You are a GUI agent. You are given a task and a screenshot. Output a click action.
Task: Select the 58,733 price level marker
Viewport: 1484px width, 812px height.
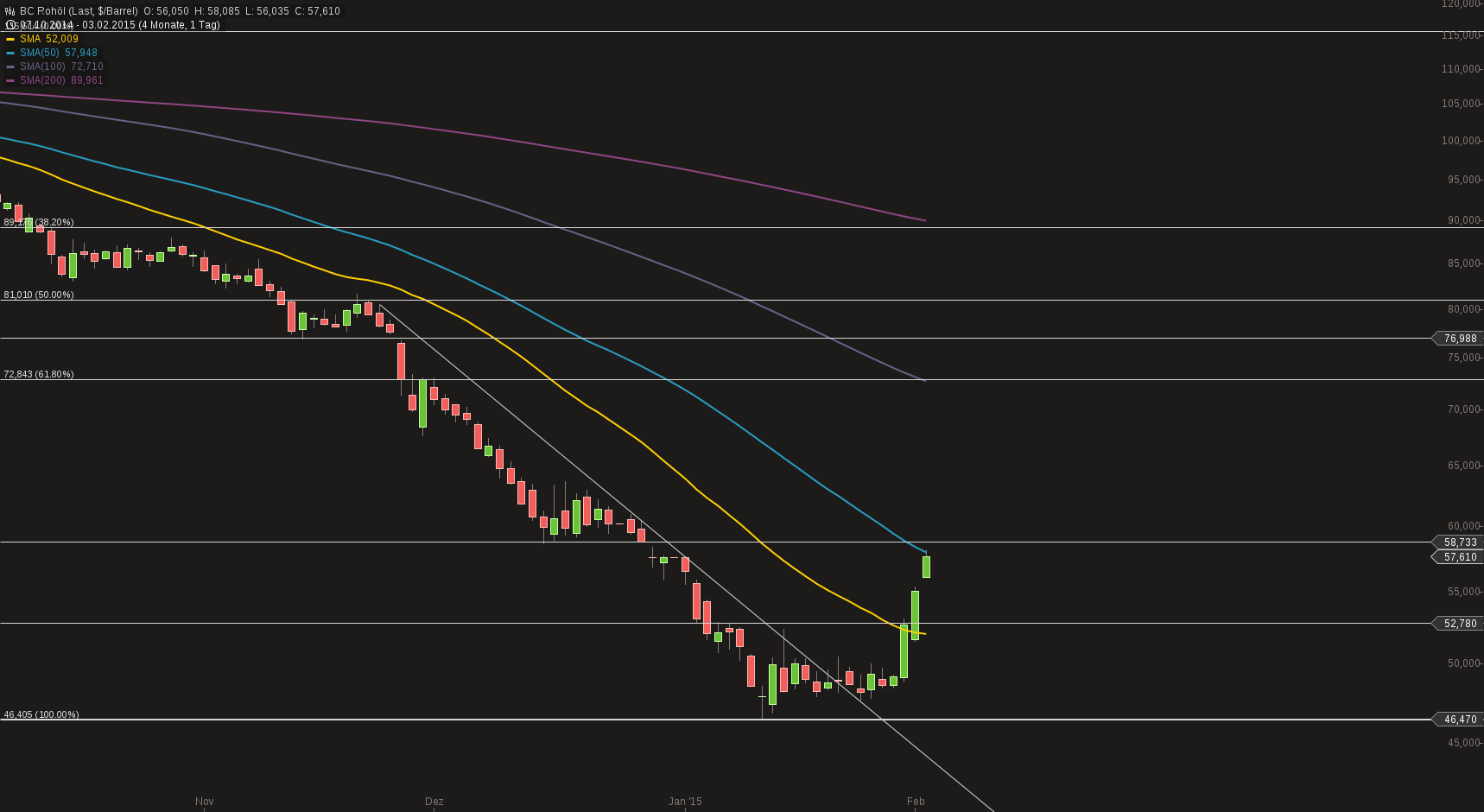pos(1457,542)
